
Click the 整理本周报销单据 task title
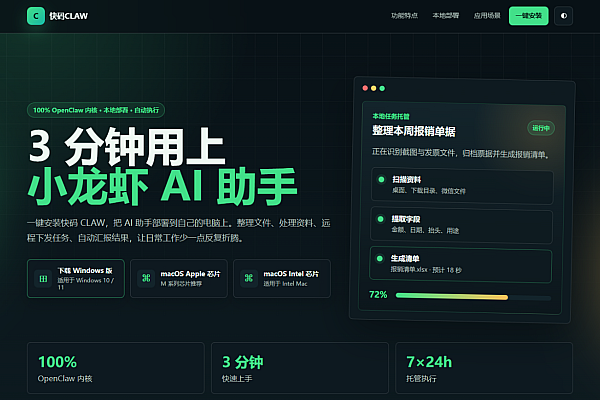(414, 131)
